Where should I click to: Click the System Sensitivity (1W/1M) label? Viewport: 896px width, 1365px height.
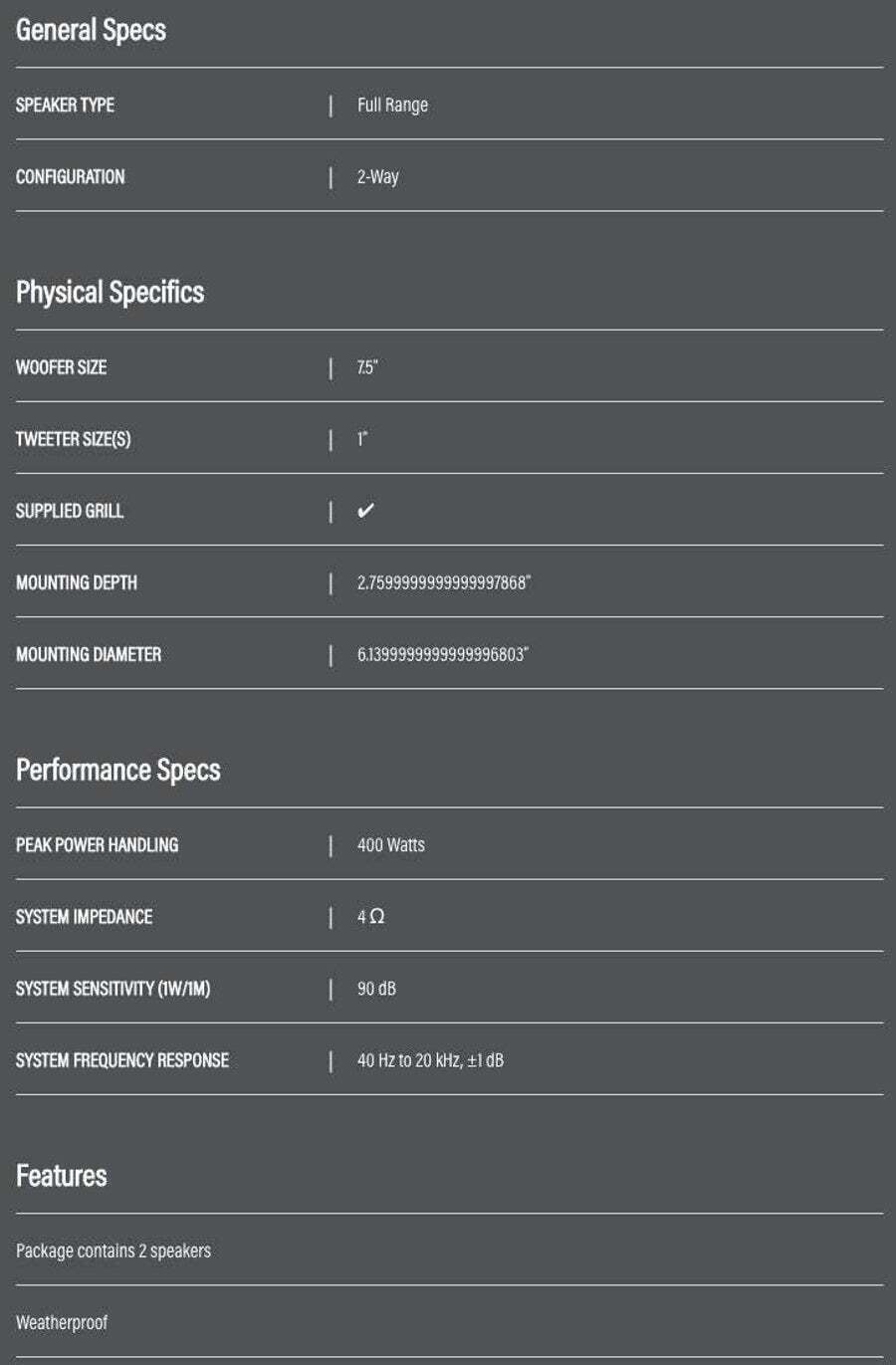point(112,989)
